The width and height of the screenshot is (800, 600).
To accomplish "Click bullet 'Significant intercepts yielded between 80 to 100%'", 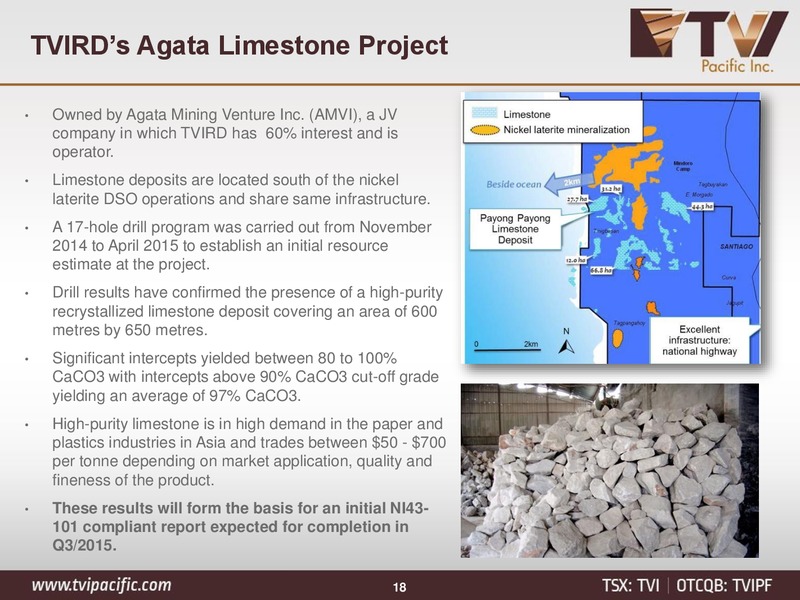I will pos(245,377).
